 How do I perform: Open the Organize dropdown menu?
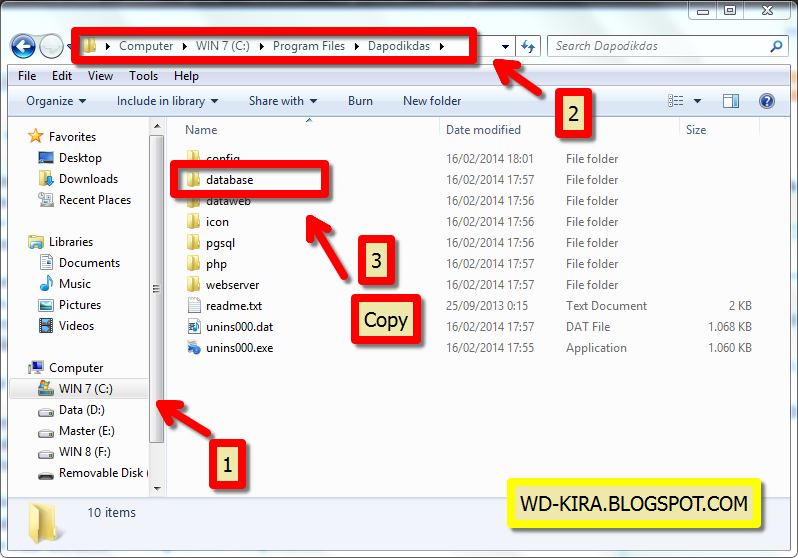point(56,101)
